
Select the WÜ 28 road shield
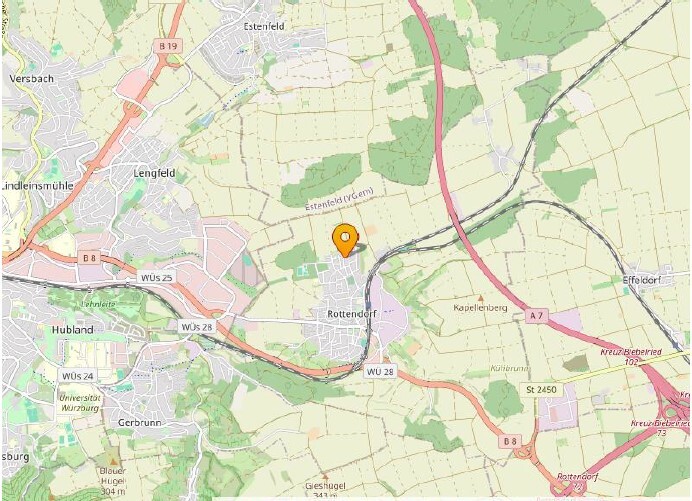(x=380, y=372)
